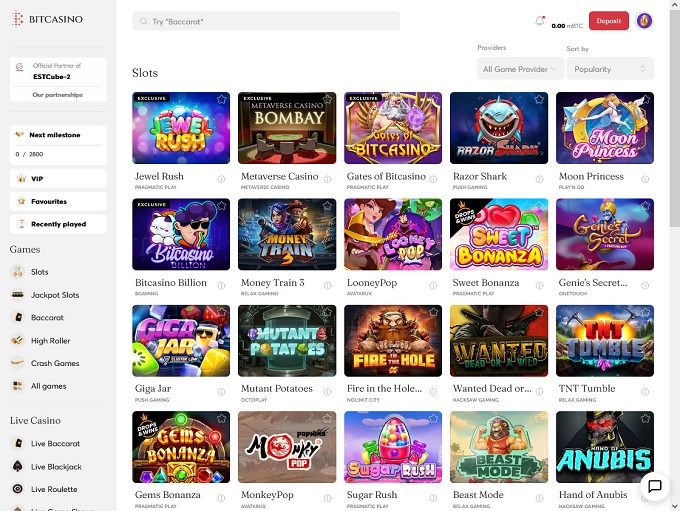Open the live chat bubble icon

click(x=655, y=487)
